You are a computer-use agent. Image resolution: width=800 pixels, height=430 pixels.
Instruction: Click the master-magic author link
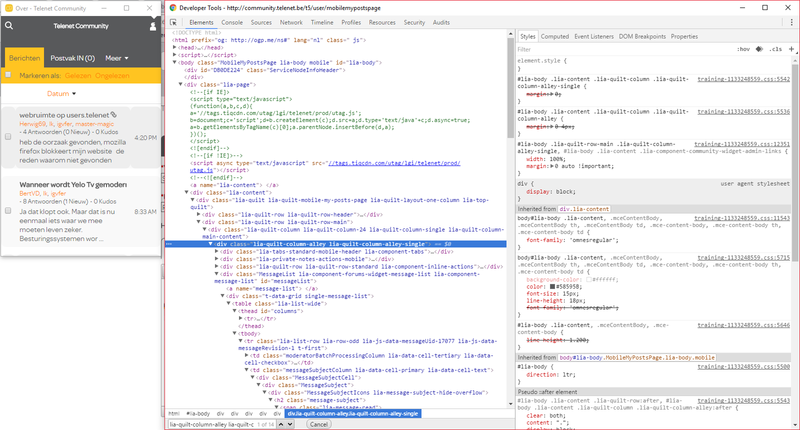tap(94, 124)
